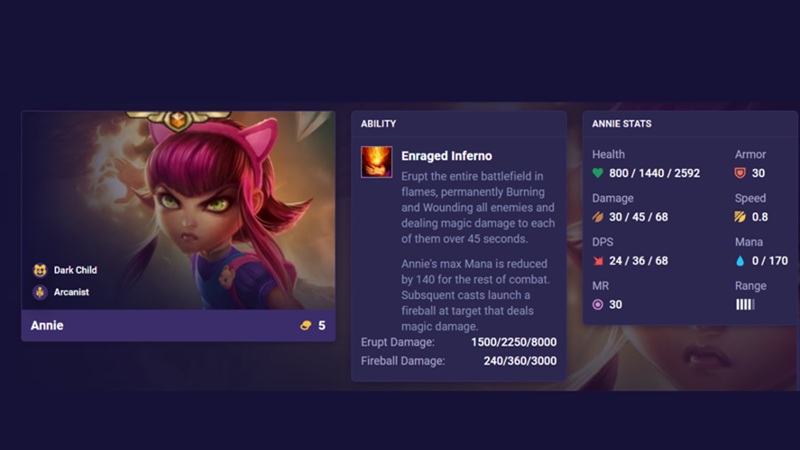Image resolution: width=800 pixels, height=450 pixels.
Task: Click the attack Speed icon
Action: pos(740,217)
